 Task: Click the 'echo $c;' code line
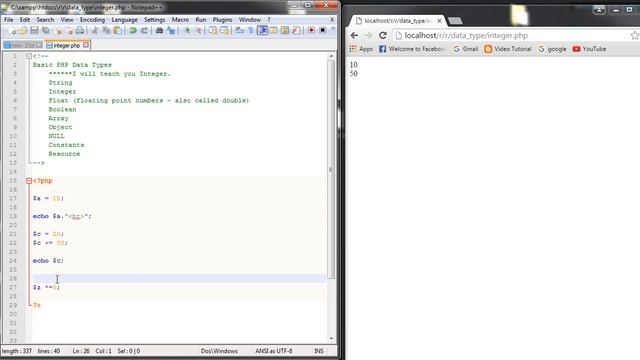point(48,260)
